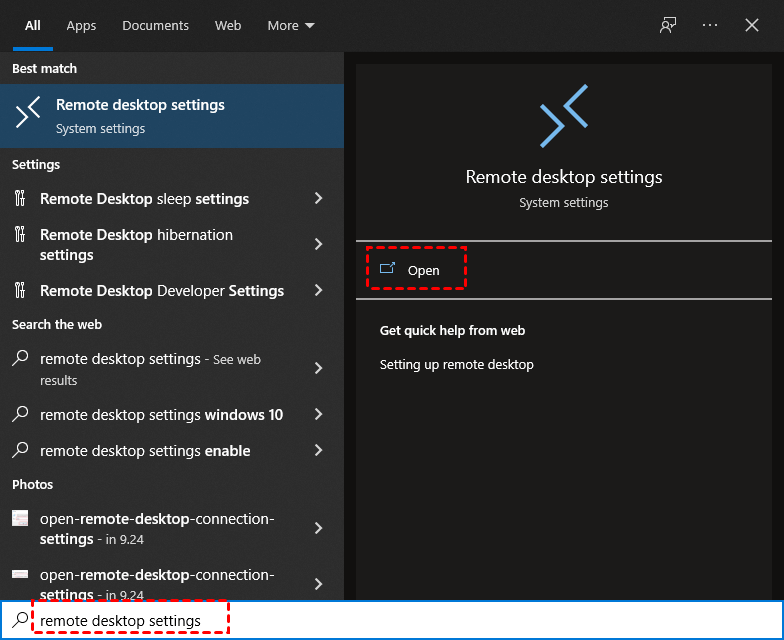Open the three-dot options menu

pos(710,25)
